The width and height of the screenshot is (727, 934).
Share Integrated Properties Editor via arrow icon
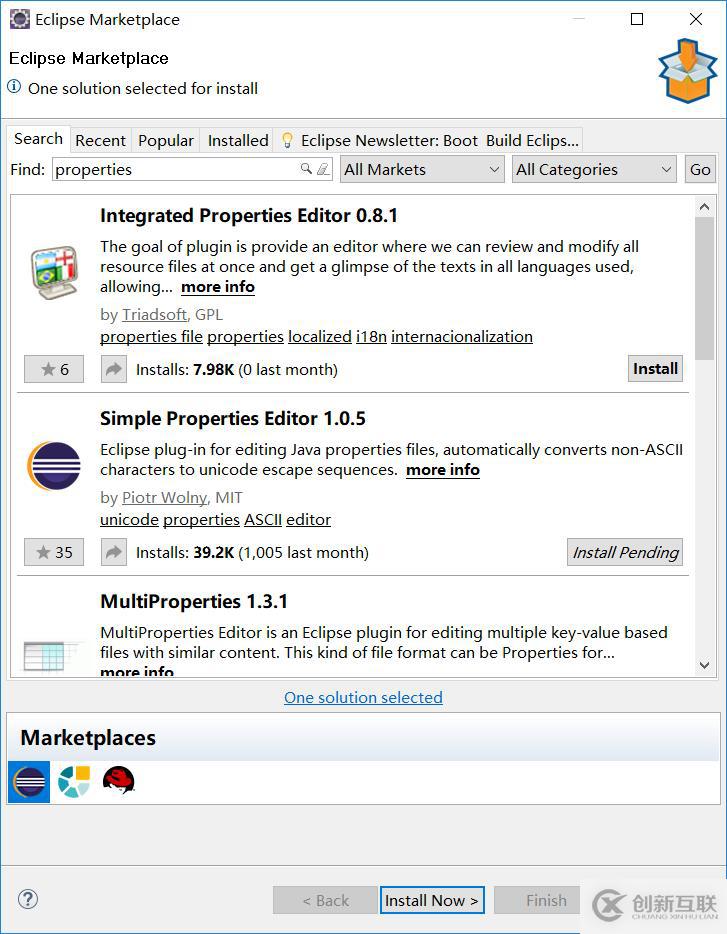tap(113, 369)
